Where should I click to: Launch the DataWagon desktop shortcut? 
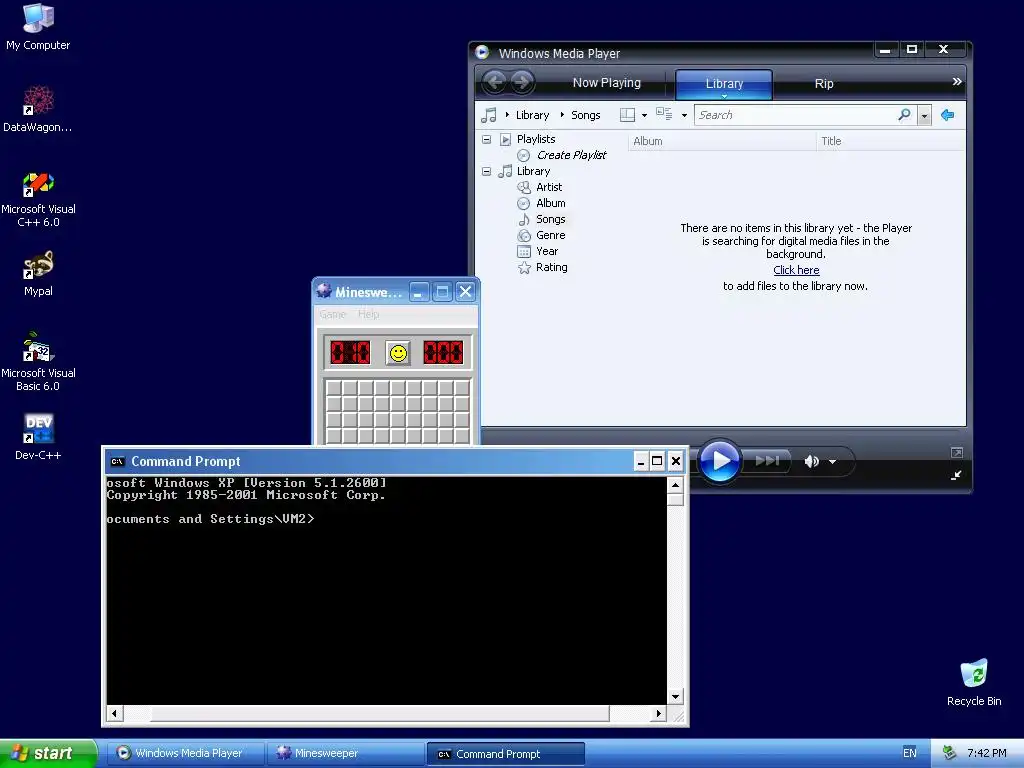pos(38,108)
